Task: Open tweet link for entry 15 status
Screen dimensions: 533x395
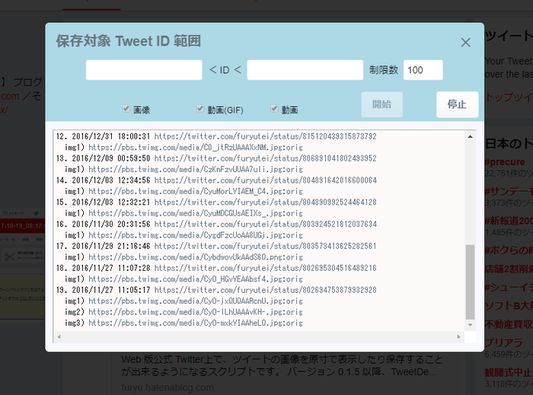Action: point(265,202)
